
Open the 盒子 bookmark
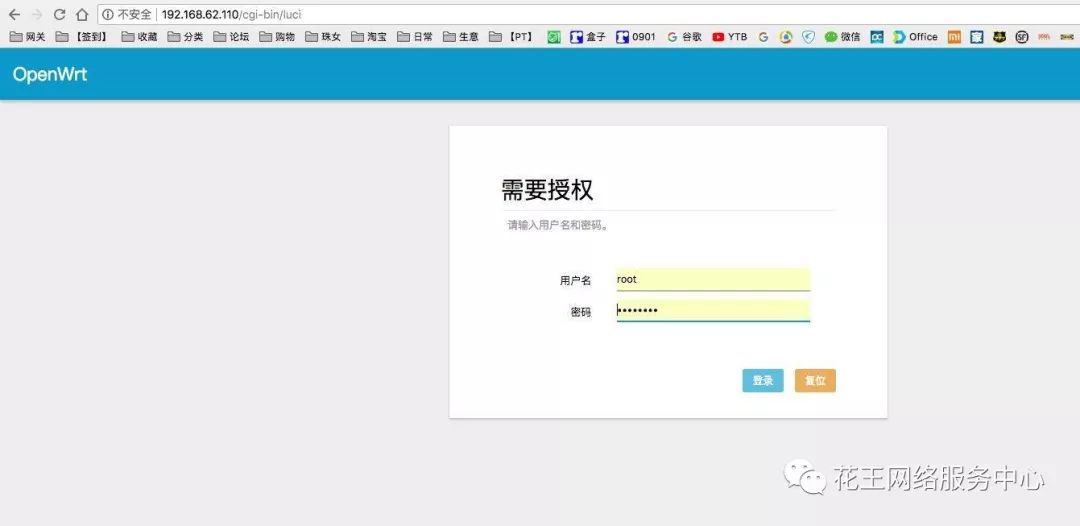pyautogui.click(x=588, y=37)
